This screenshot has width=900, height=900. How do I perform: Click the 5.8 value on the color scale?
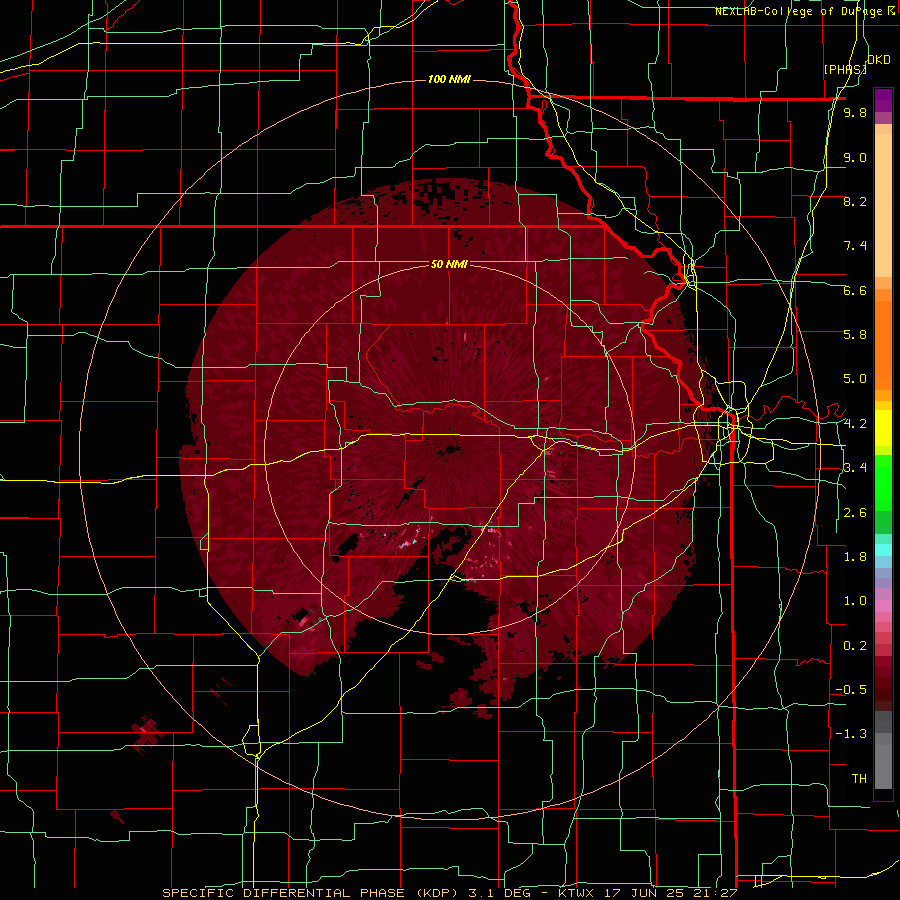[x=855, y=335]
